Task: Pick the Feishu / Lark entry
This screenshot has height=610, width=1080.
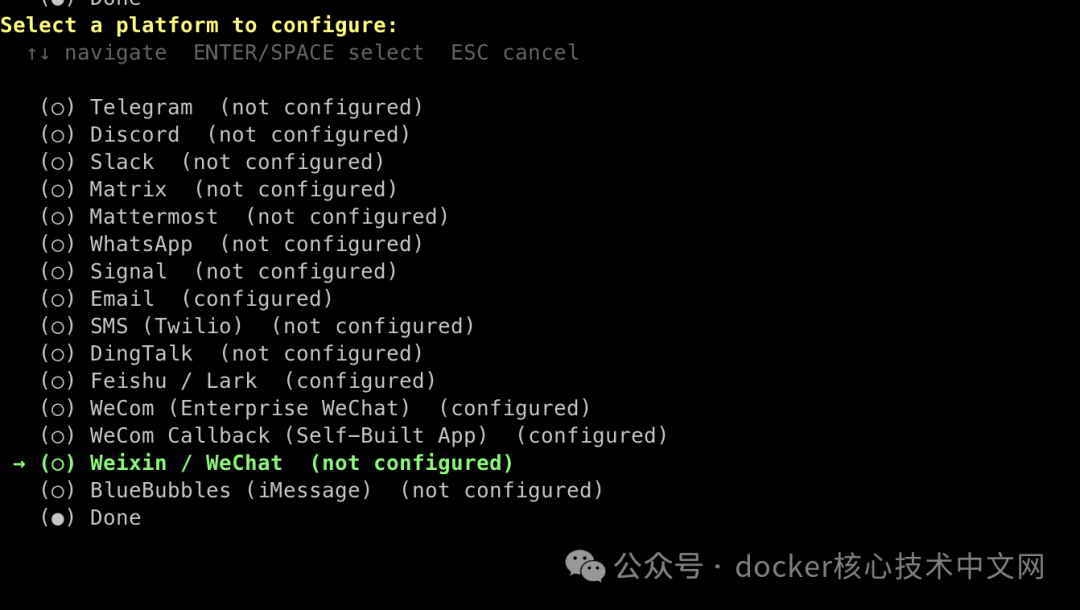Action: point(173,381)
